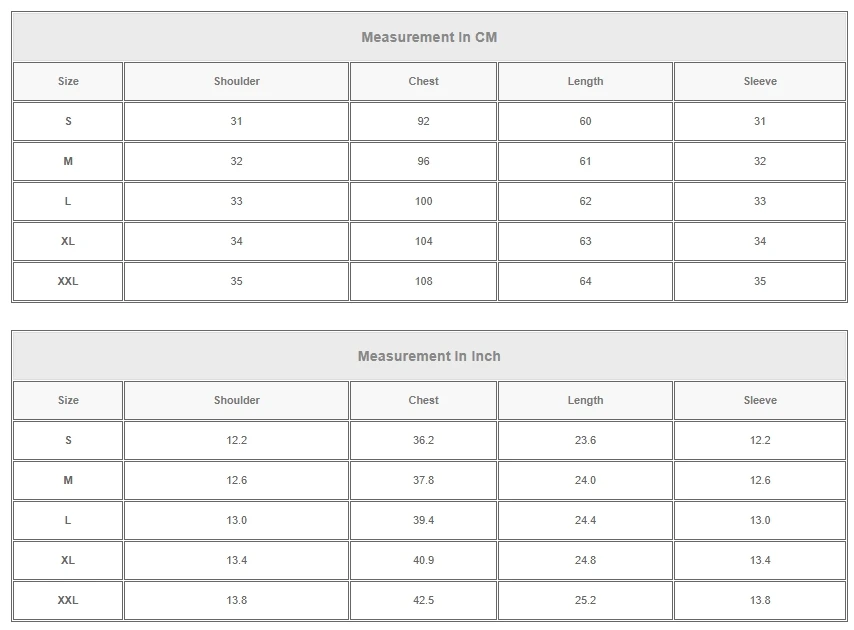The image size is (854, 630).
Task: Select the length value 62 cell
Action: tap(585, 201)
